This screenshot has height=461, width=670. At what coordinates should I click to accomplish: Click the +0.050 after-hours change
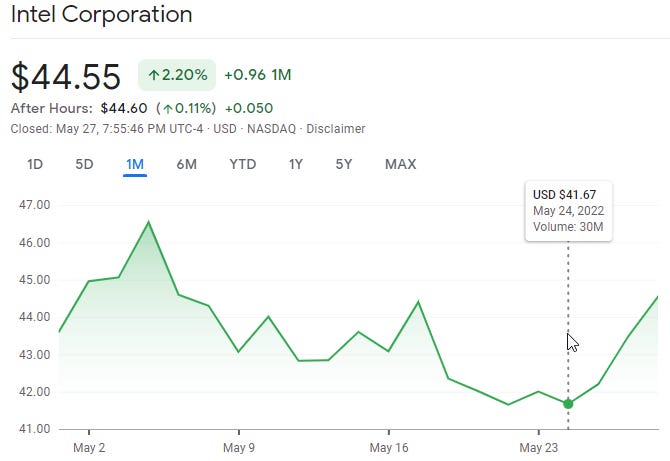(249, 108)
